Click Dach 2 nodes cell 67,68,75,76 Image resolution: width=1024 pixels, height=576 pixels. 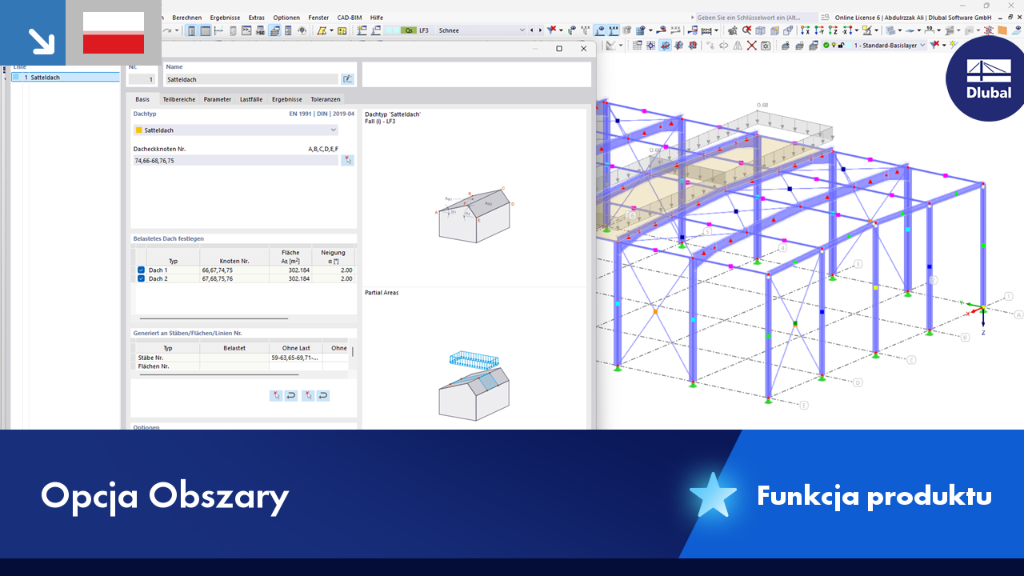(234, 278)
